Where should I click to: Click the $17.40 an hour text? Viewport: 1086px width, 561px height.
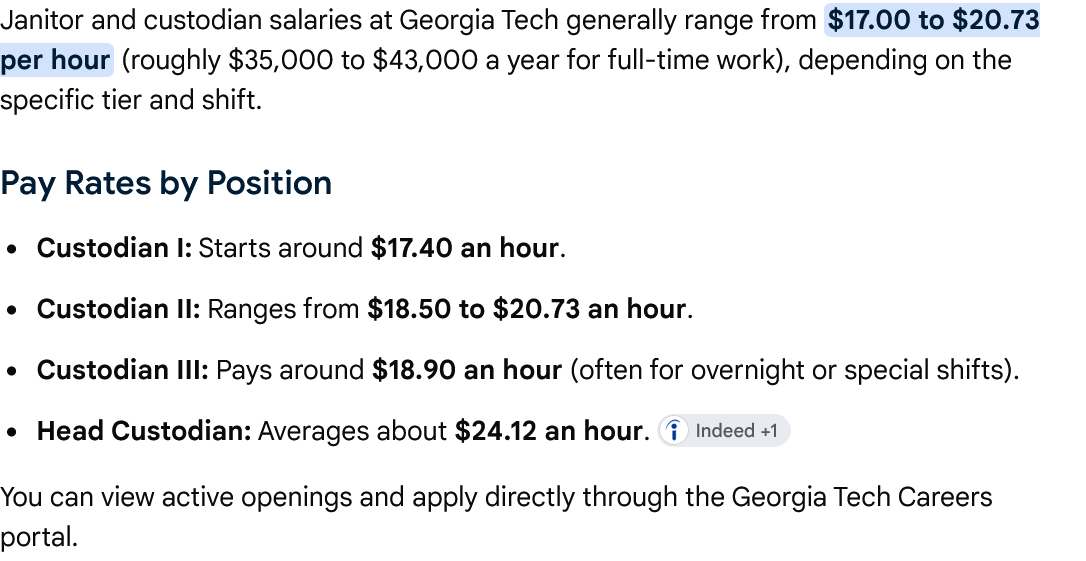click(x=465, y=248)
